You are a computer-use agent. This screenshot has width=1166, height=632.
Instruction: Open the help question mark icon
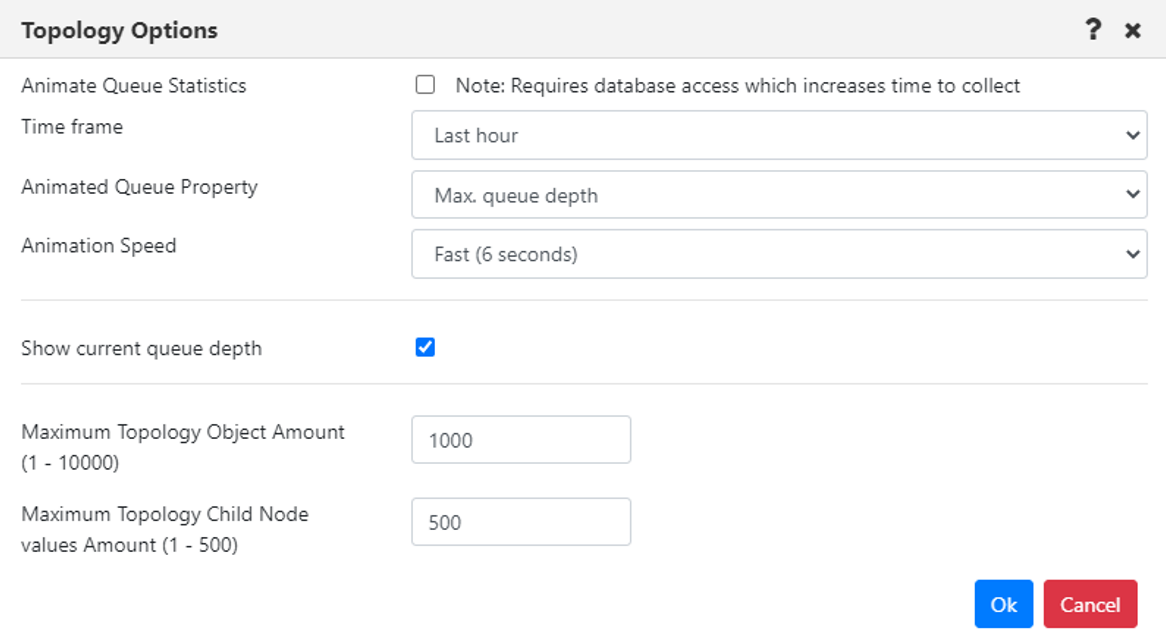point(1092,30)
